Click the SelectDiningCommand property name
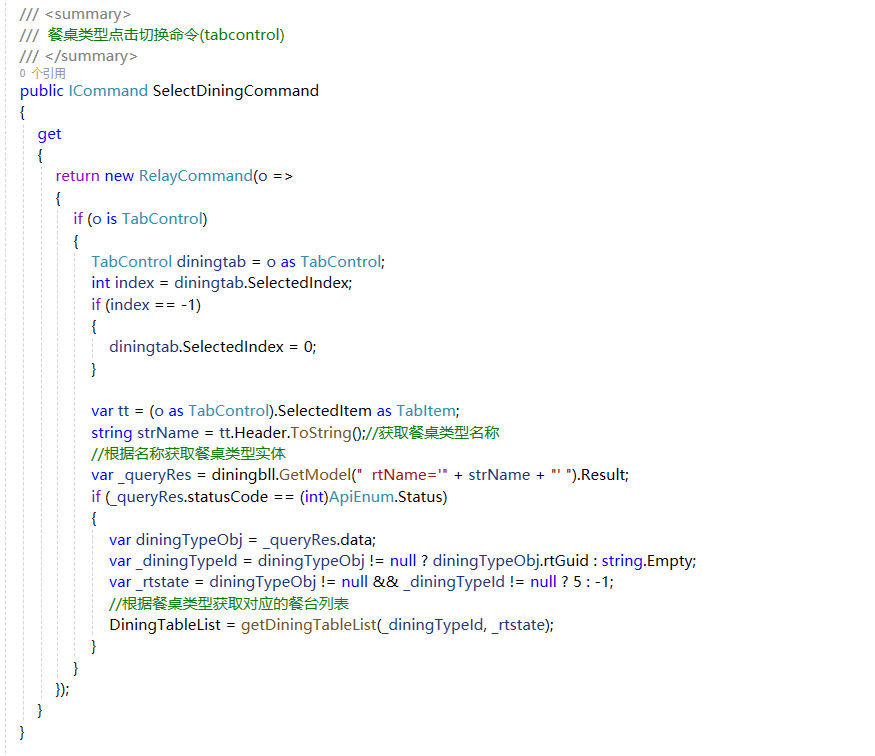This screenshot has width=875, height=756. point(235,91)
